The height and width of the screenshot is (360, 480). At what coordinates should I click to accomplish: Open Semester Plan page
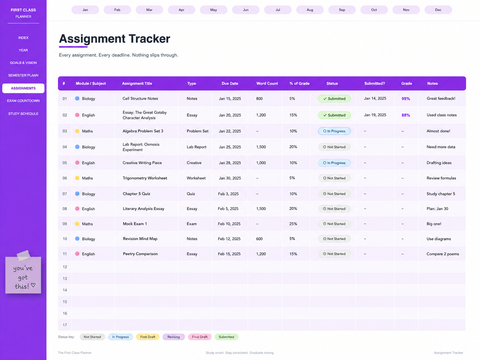pos(23,75)
